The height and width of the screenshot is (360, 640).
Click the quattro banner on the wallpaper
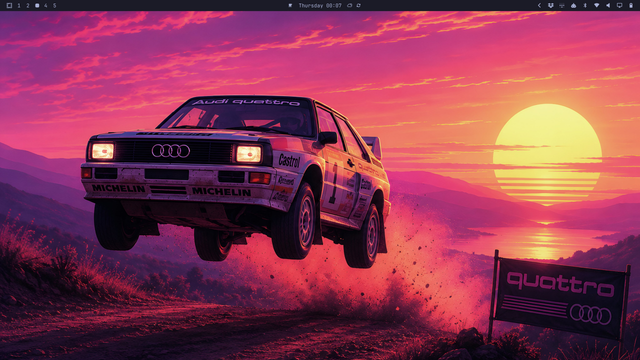pos(560,299)
